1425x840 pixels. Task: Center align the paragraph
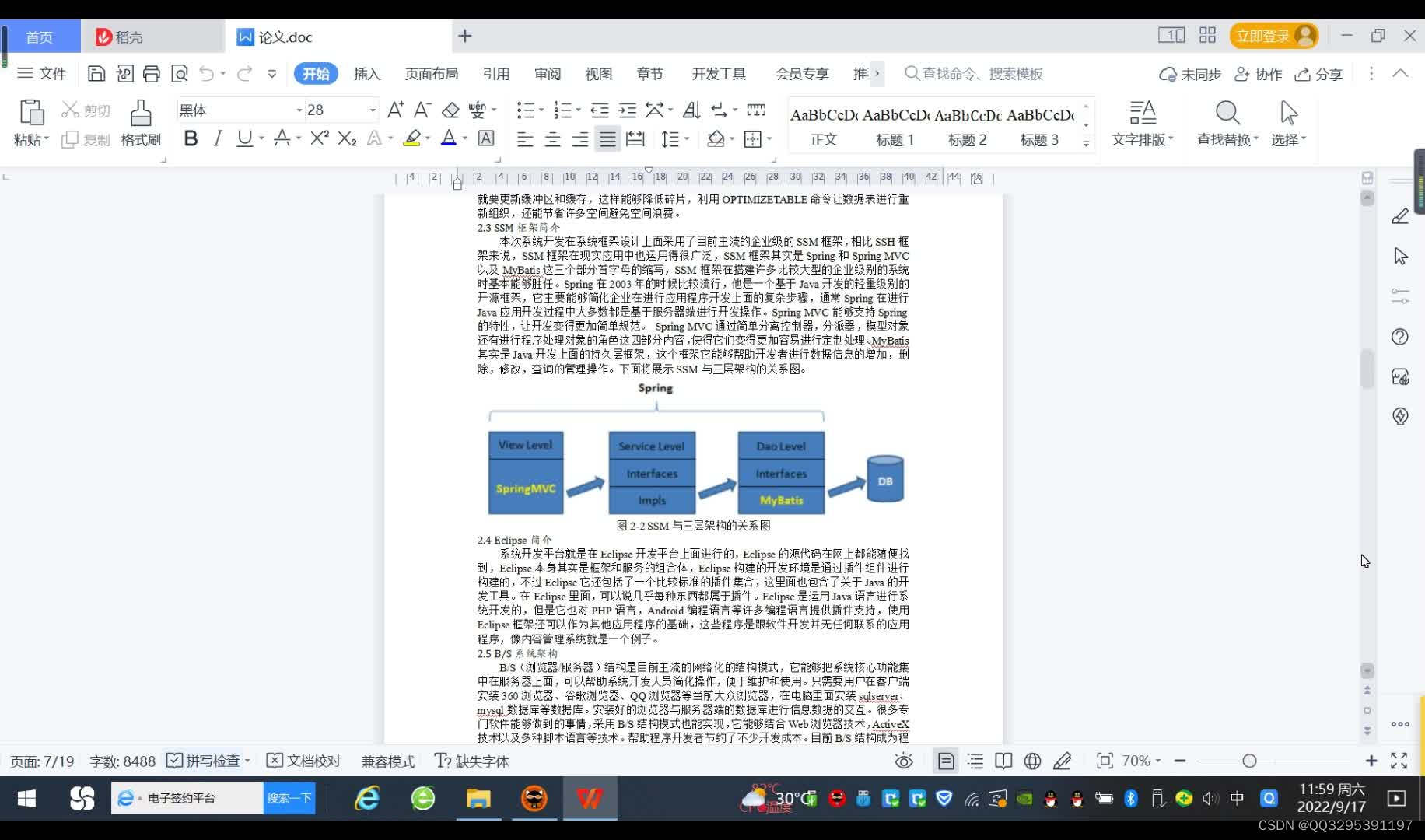click(x=552, y=139)
